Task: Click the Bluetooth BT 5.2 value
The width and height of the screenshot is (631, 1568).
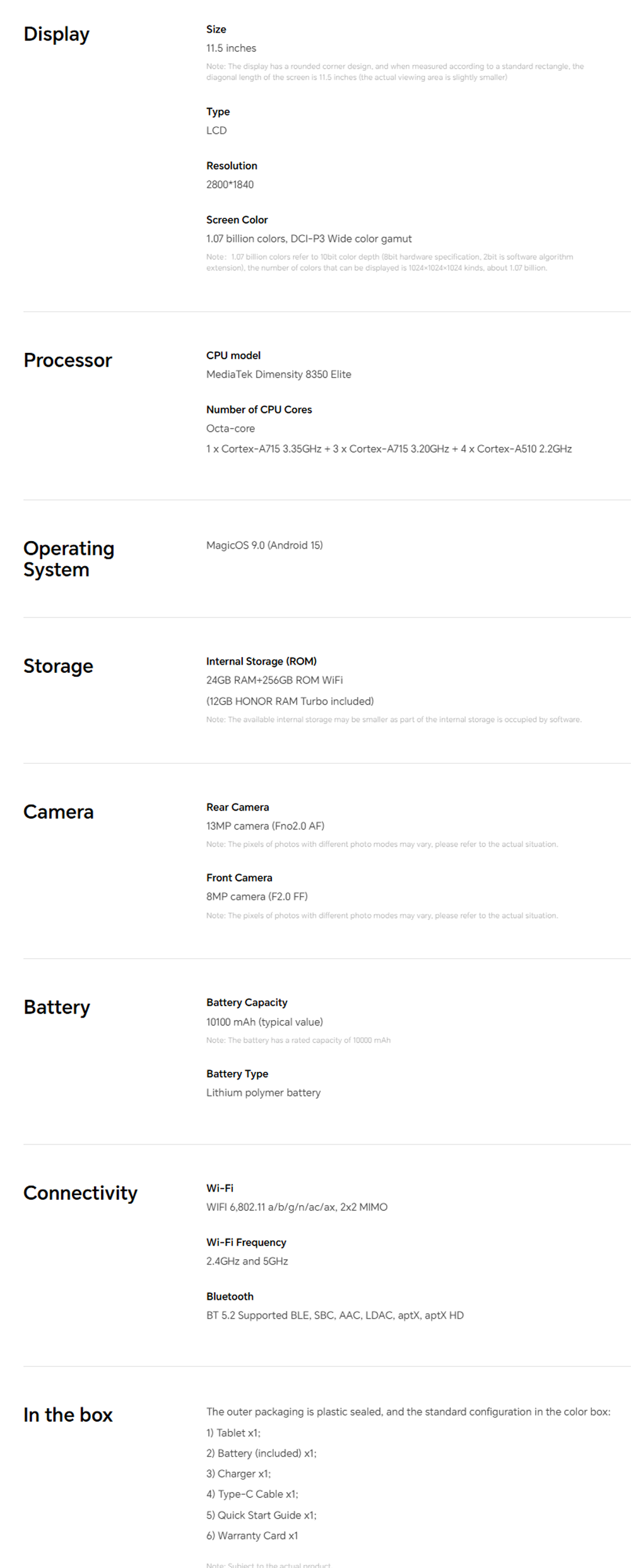Action: [x=334, y=1316]
